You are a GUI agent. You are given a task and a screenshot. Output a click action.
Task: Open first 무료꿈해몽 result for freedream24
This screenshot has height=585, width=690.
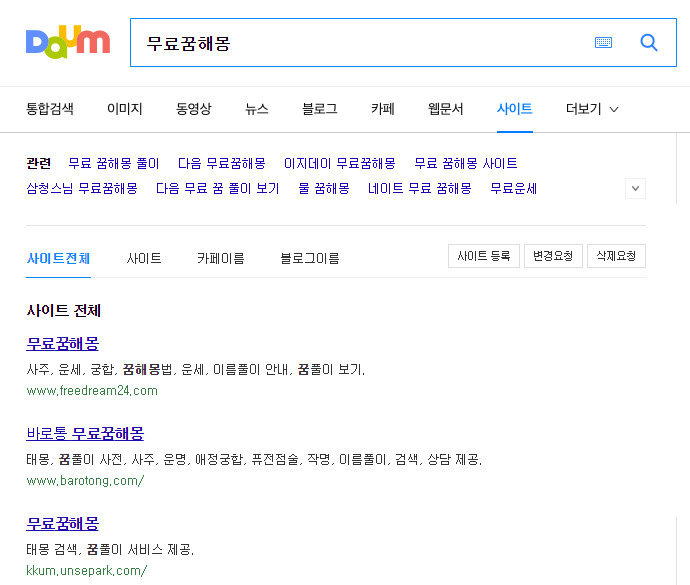62,343
